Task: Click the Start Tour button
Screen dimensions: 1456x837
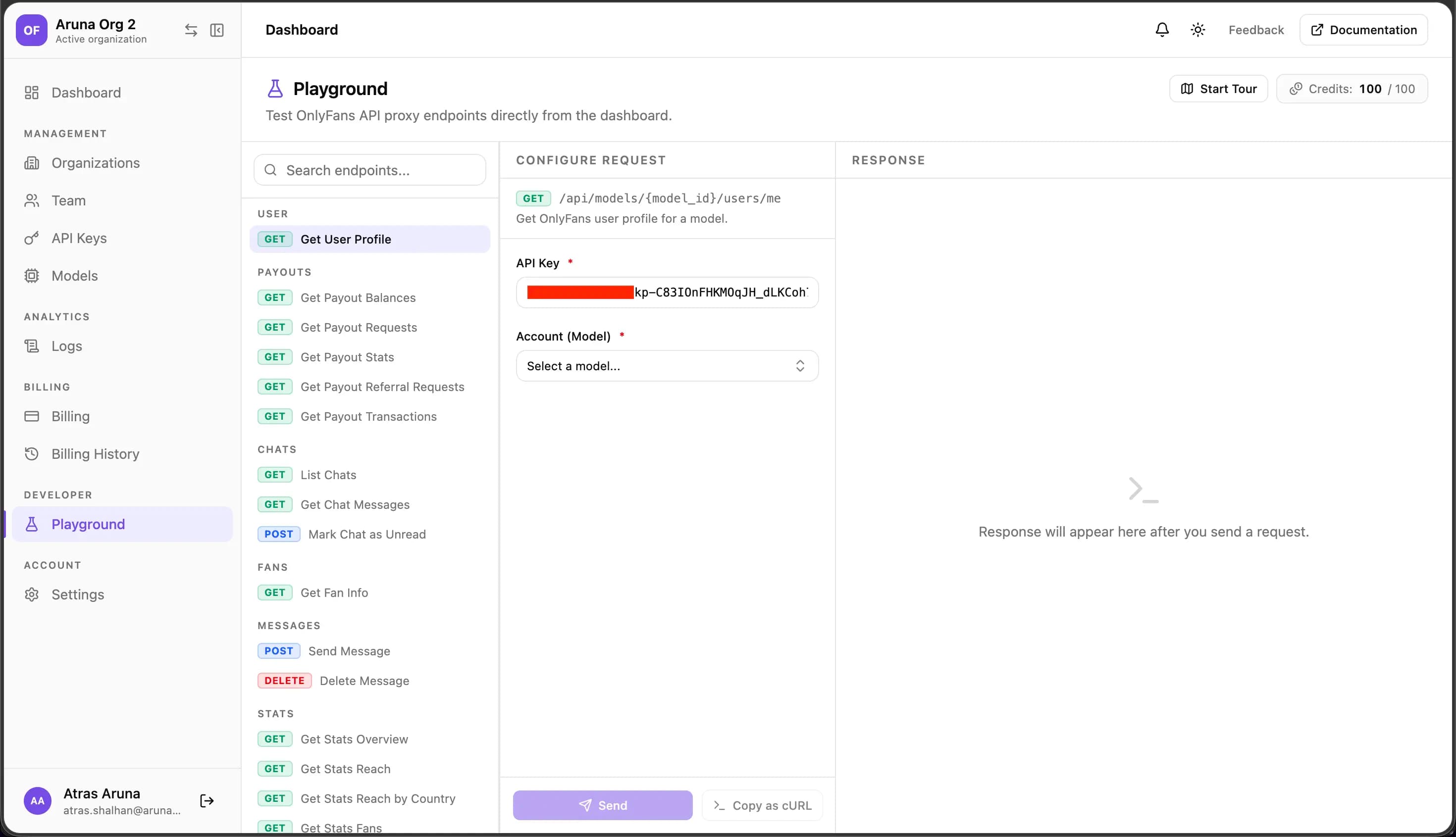Action: click(1218, 89)
